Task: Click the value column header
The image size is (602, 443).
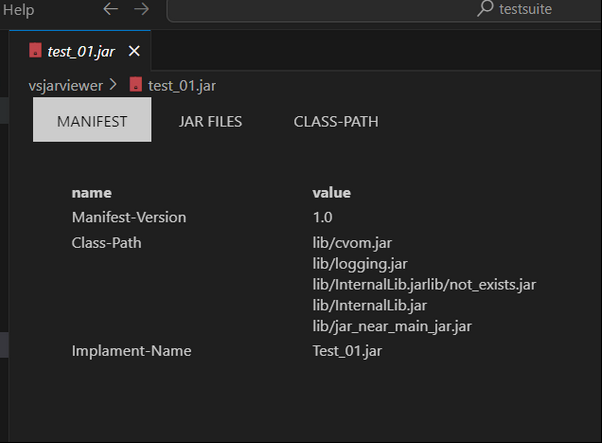Action: [331, 193]
